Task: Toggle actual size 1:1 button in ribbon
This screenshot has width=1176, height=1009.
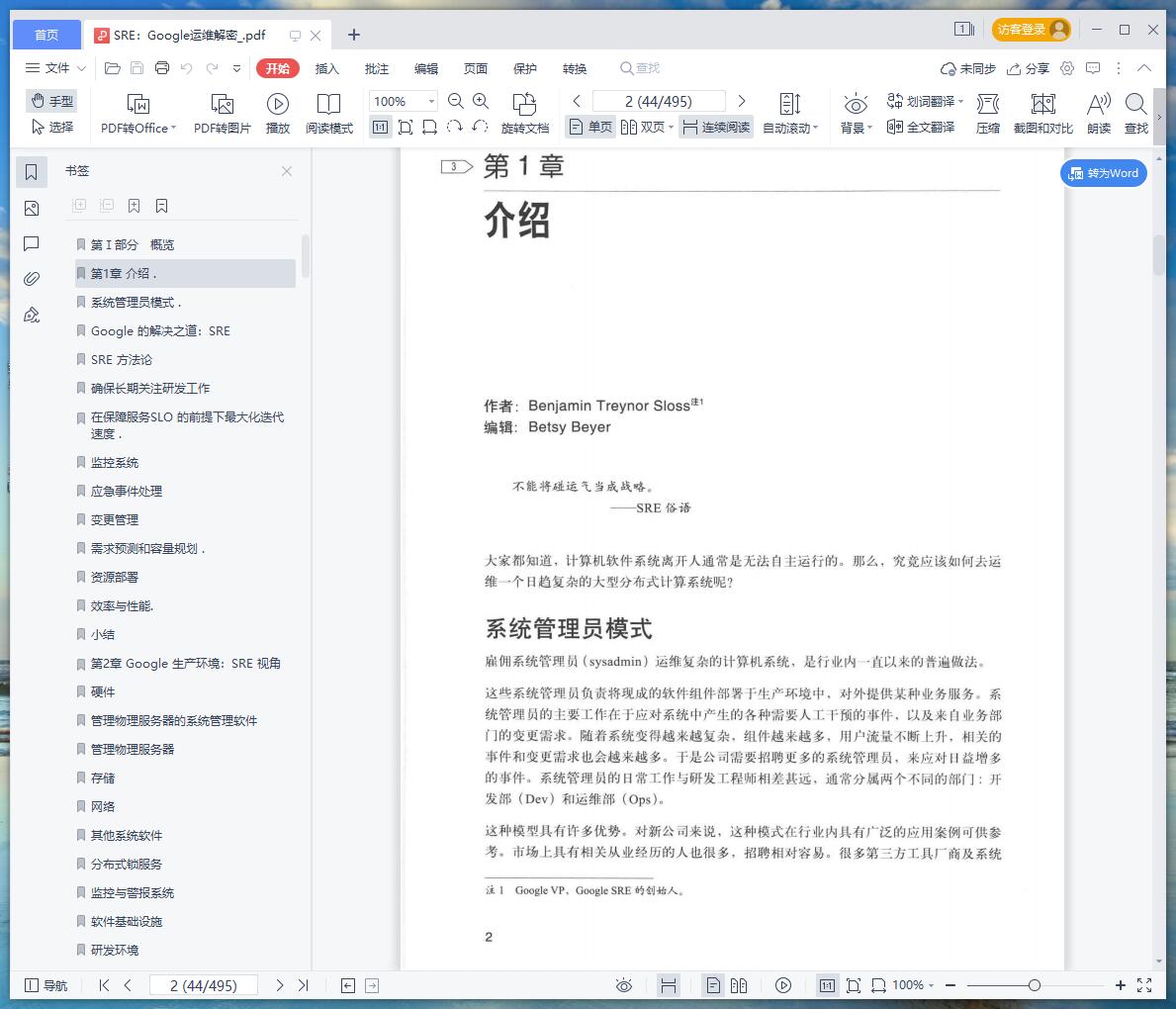Action: pyautogui.click(x=380, y=127)
